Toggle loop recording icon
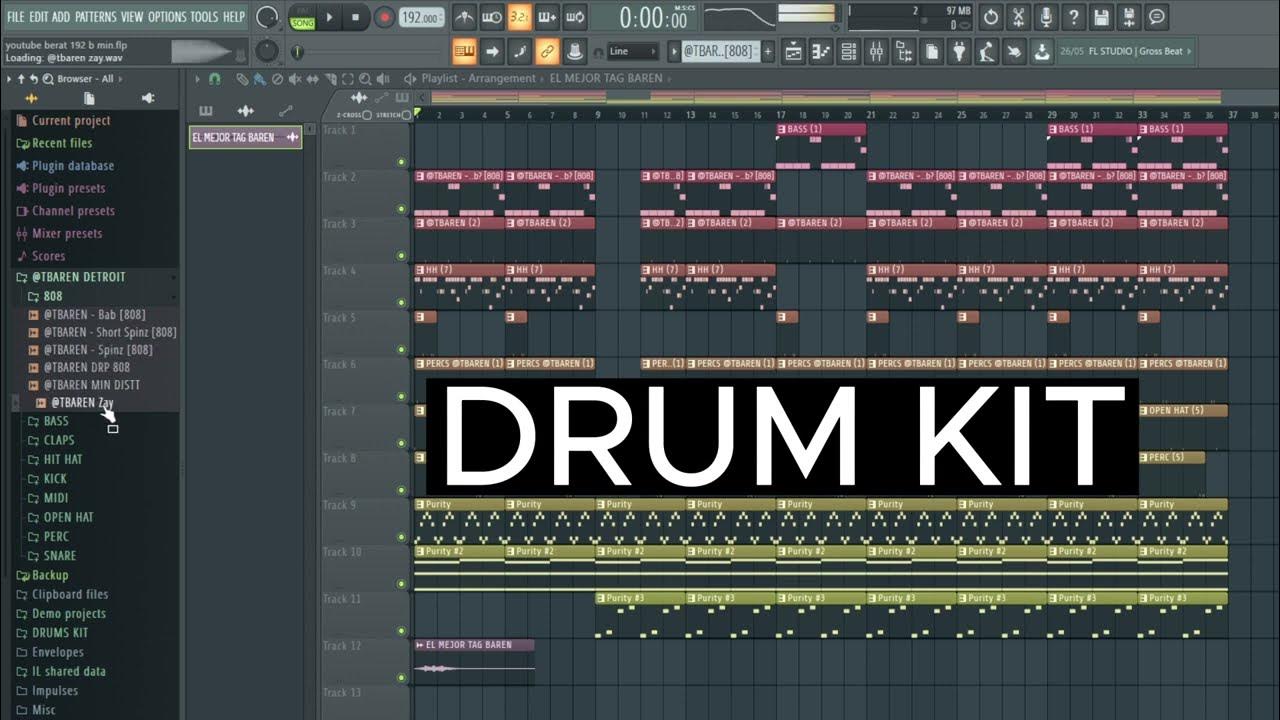This screenshot has height=720, width=1280. pyautogui.click(x=575, y=17)
